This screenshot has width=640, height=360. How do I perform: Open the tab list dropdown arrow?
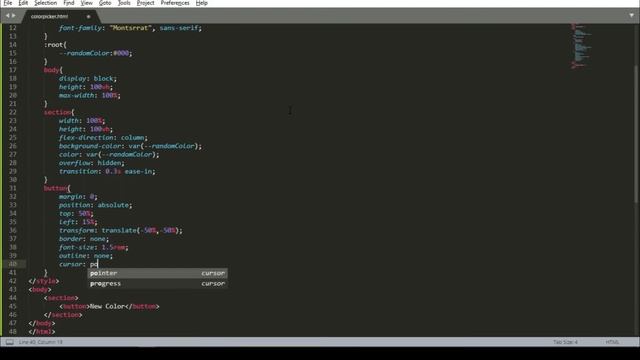631,16
